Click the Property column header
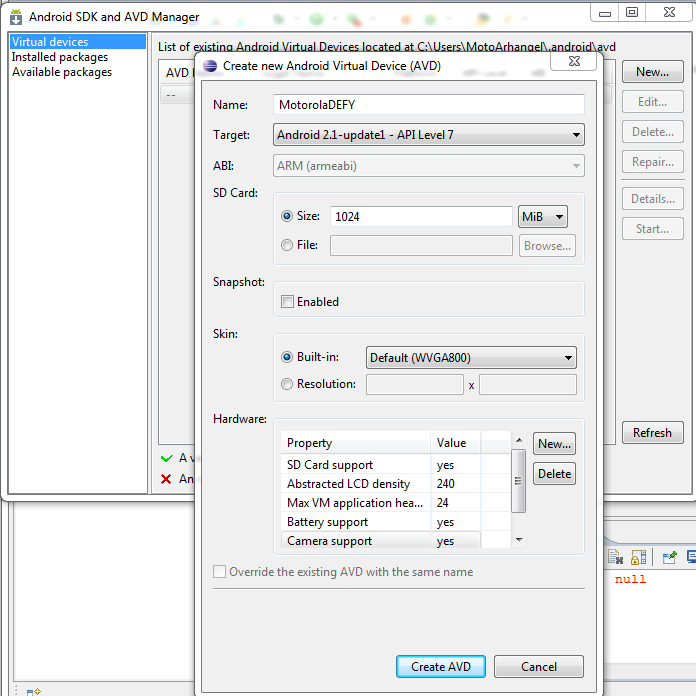Screen dimensions: 696x696 click(356, 443)
